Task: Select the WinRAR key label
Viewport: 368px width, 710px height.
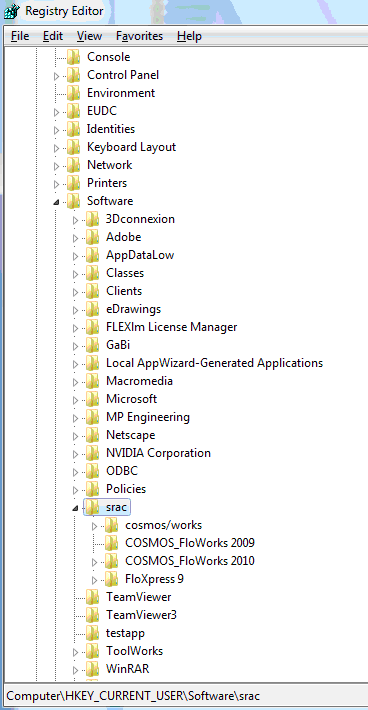Action: pyautogui.click(x=127, y=669)
